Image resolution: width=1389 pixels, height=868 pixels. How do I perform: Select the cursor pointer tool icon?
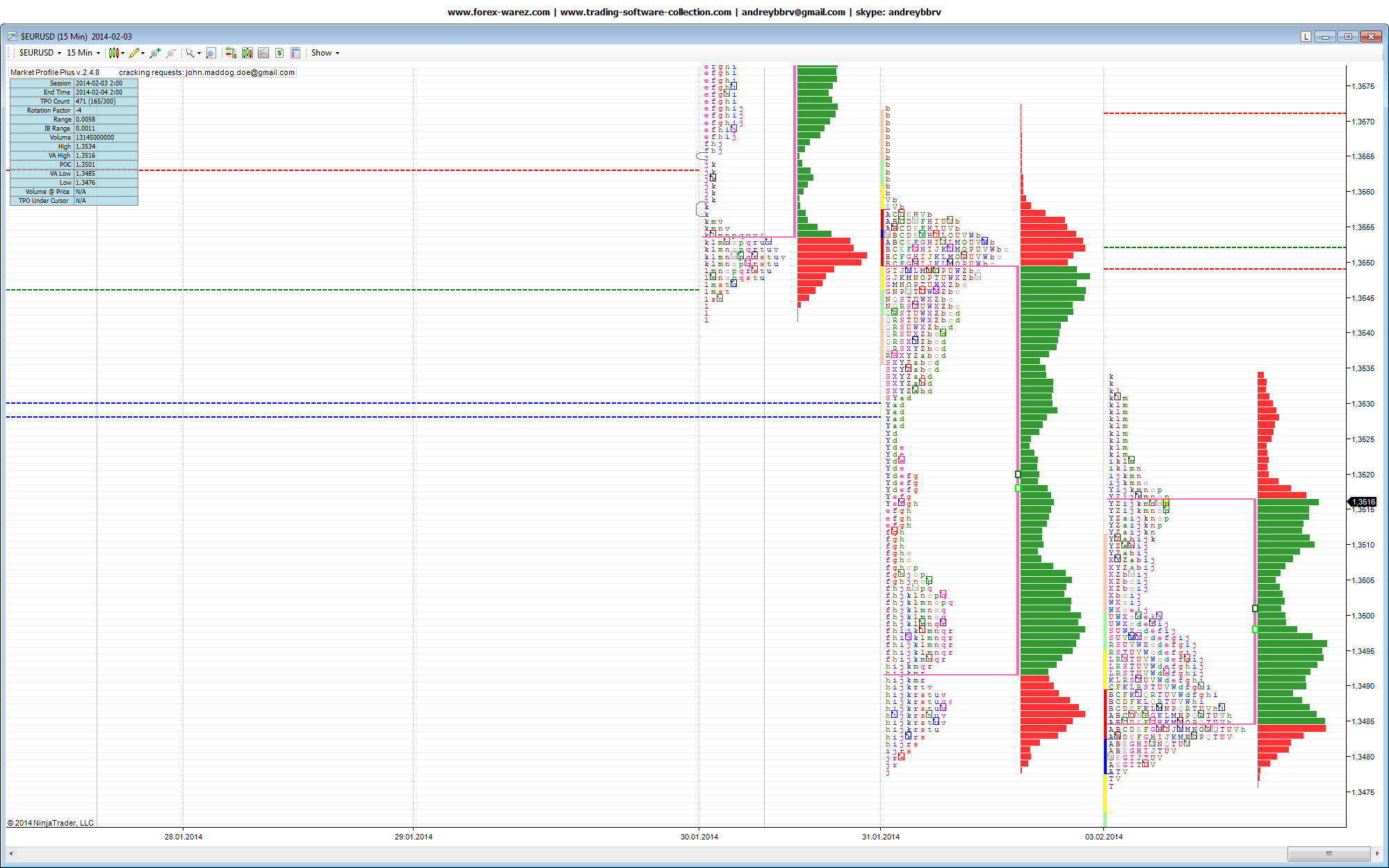click(x=189, y=53)
